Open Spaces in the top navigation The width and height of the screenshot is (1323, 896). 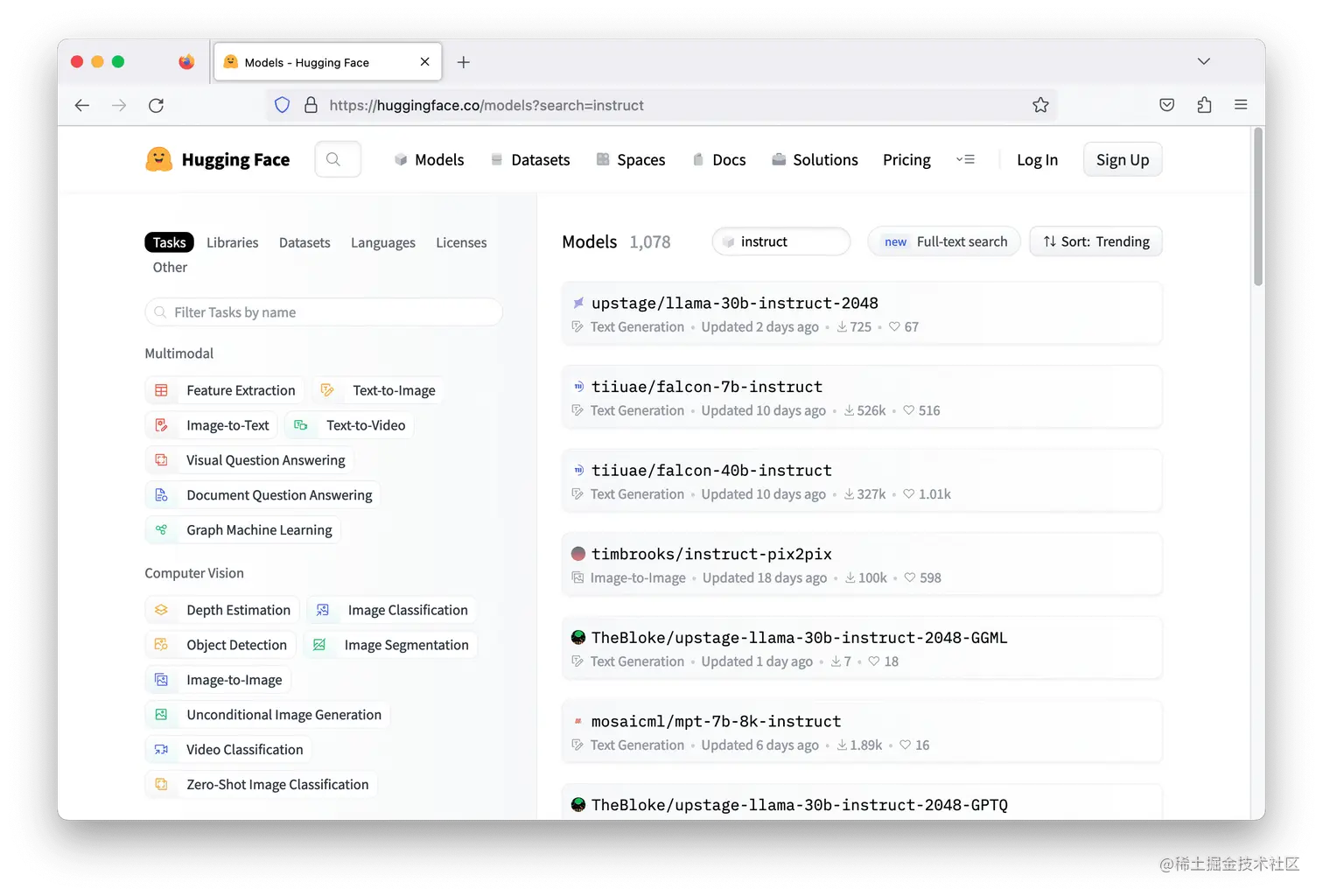tap(631, 159)
